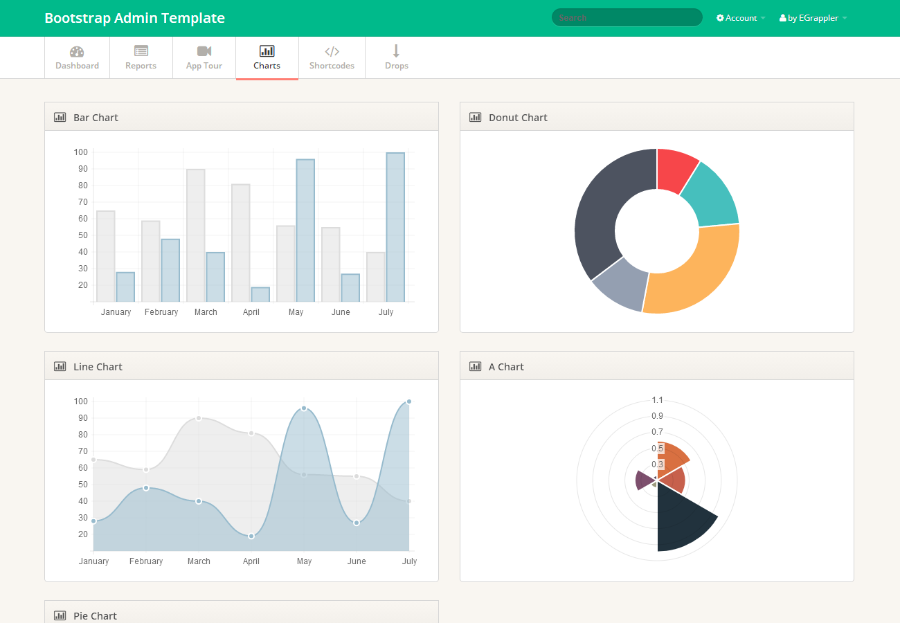The height and width of the screenshot is (623, 900).
Task: Click the grey March data point on Line Chart
Action: [199, 418]
